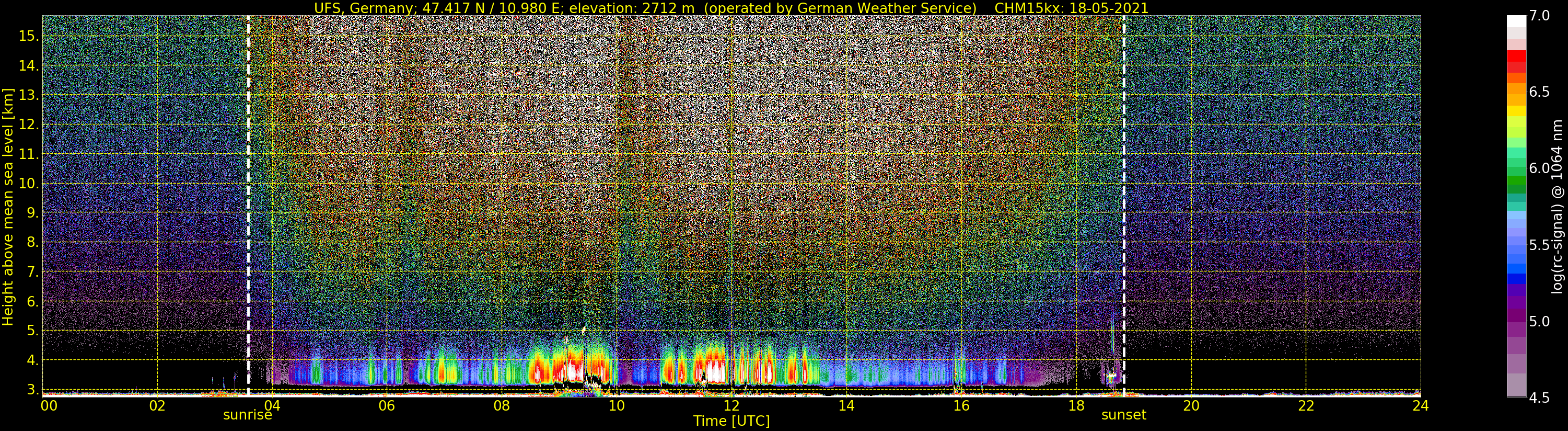1568x431 pixels.
Task: Click the red band of the colorbar
Action: click(x=1516, y=61)
